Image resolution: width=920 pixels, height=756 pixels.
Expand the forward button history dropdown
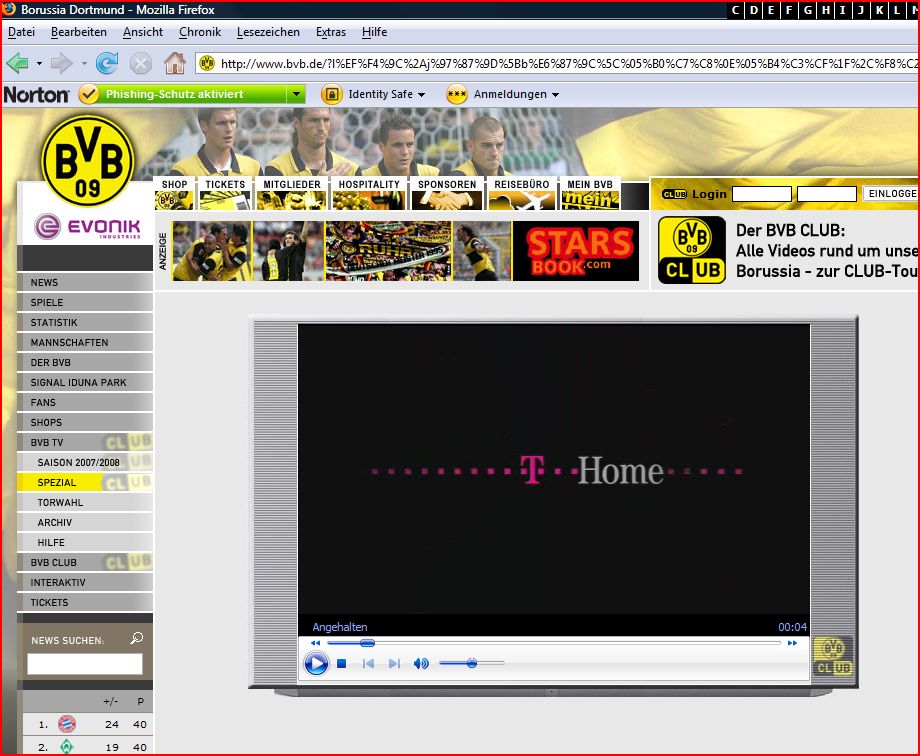(x=84, y=63)
